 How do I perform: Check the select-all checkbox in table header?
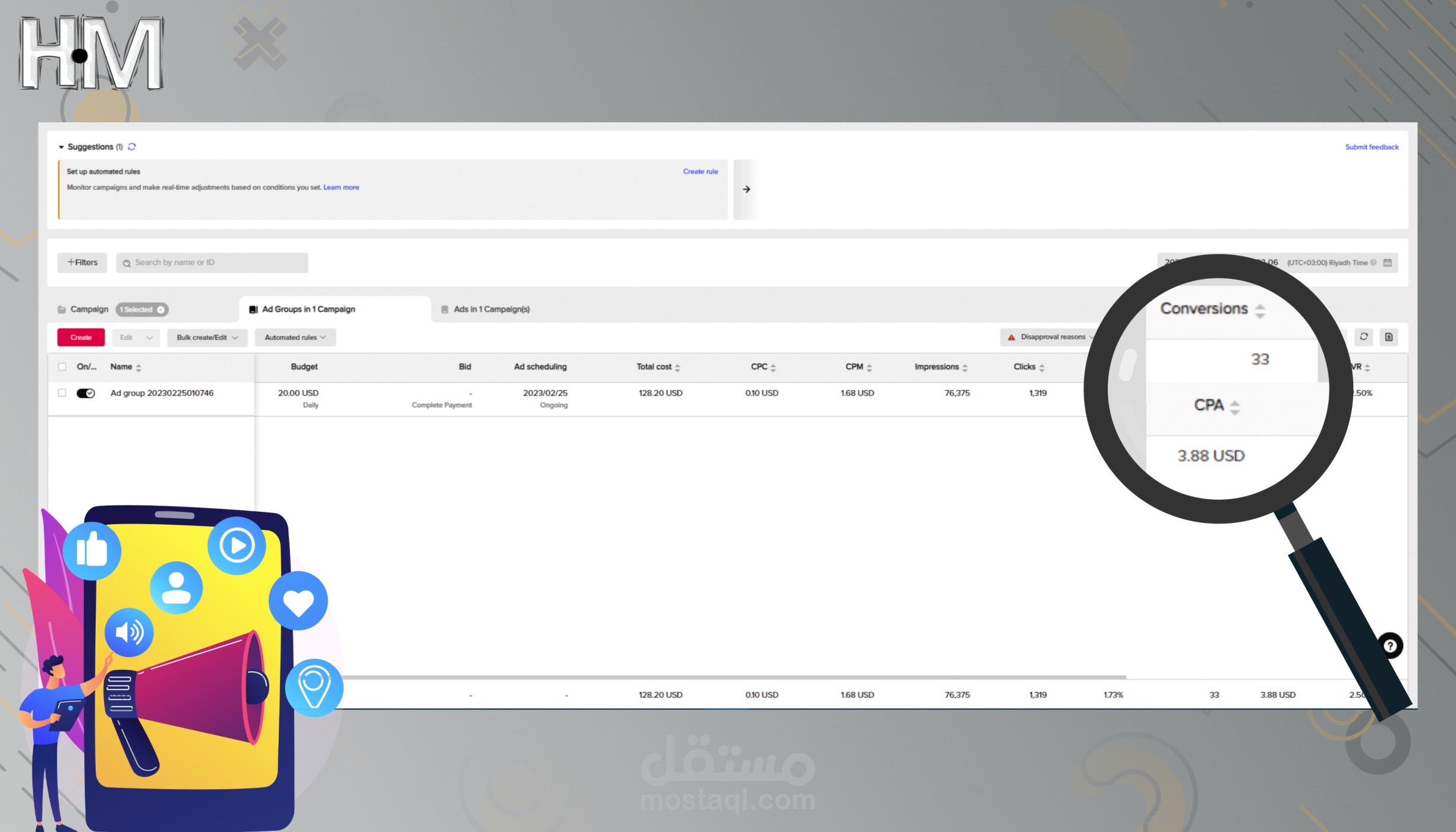tap(62, 367)
